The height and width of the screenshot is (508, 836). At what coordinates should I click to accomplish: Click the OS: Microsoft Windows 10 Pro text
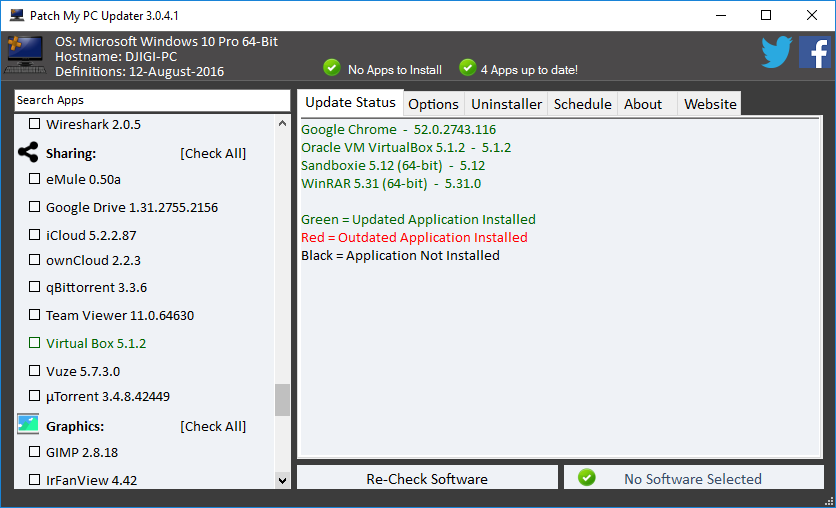[166, 42]
